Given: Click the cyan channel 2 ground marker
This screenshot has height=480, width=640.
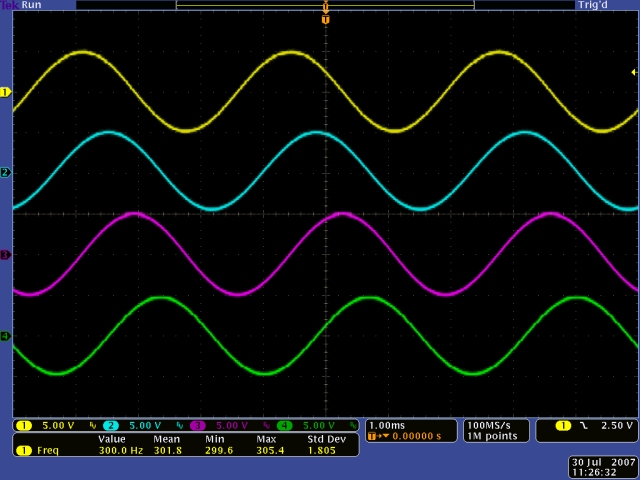Looking at the screenshot, I should [x=5, y=173].
